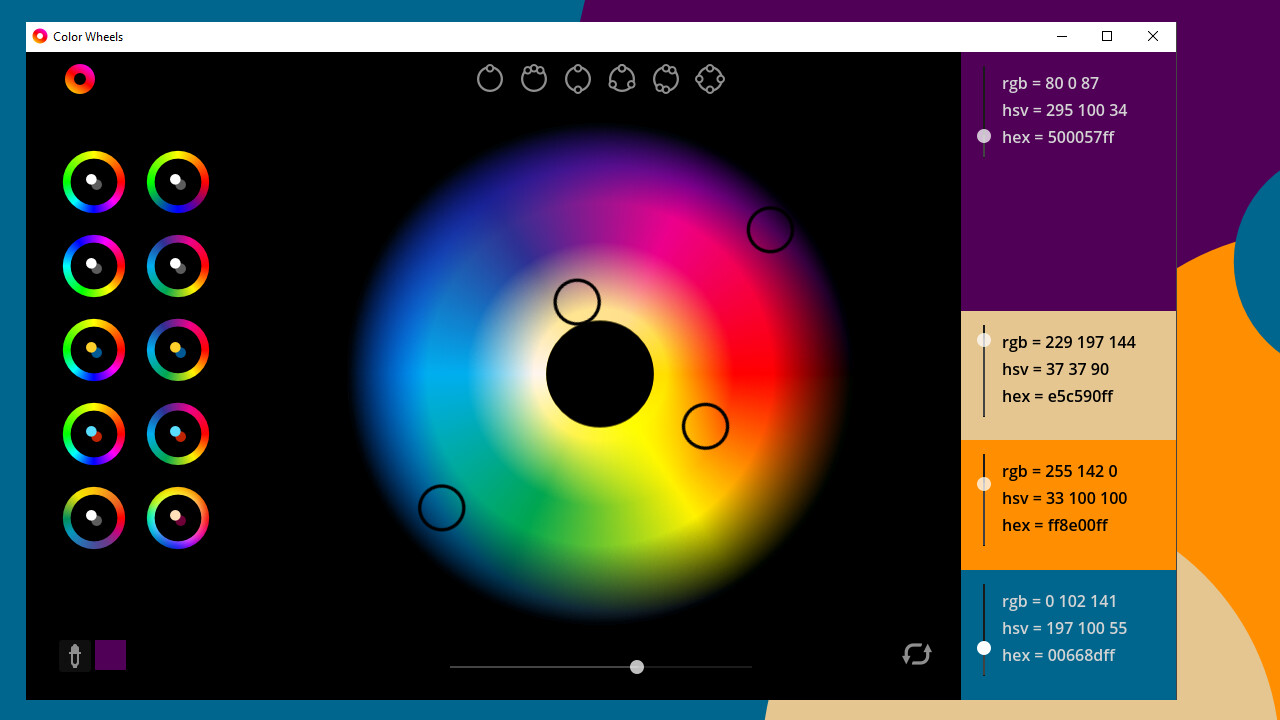
Task: Select the triadic three-dot harmony icon
Action: click(621, 78)
